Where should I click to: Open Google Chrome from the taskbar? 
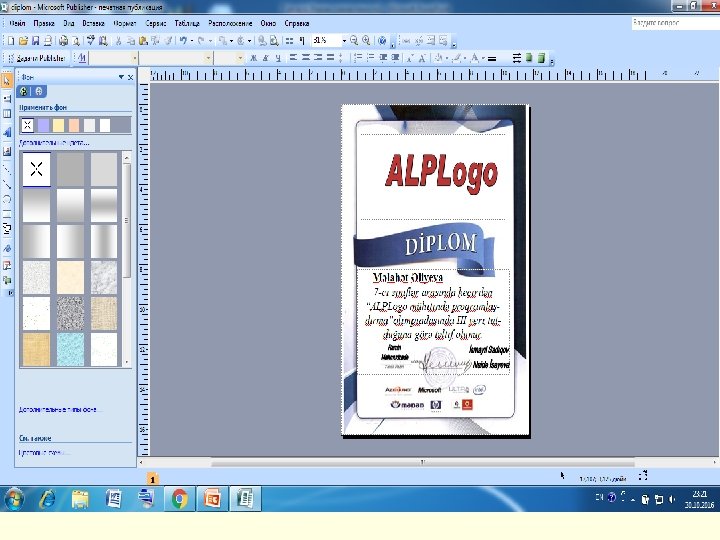point(180,499)
